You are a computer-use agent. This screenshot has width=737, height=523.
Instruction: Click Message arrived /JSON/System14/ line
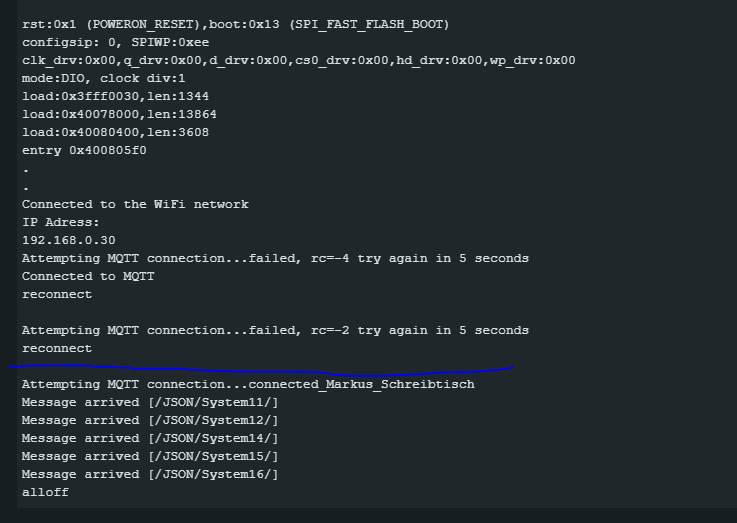coord(150,438)
